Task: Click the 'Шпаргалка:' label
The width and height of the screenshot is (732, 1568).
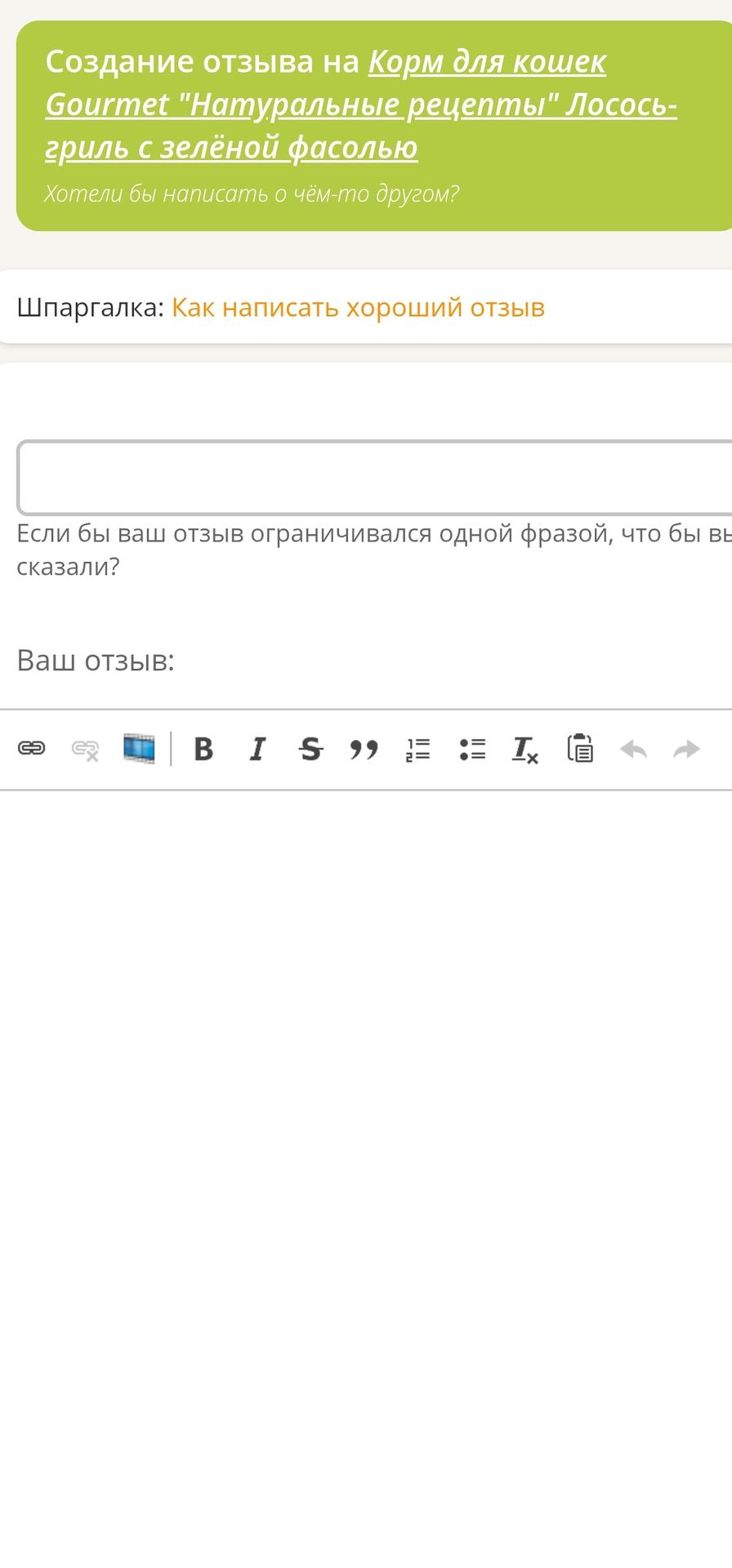Action: (x=91, y=308)
